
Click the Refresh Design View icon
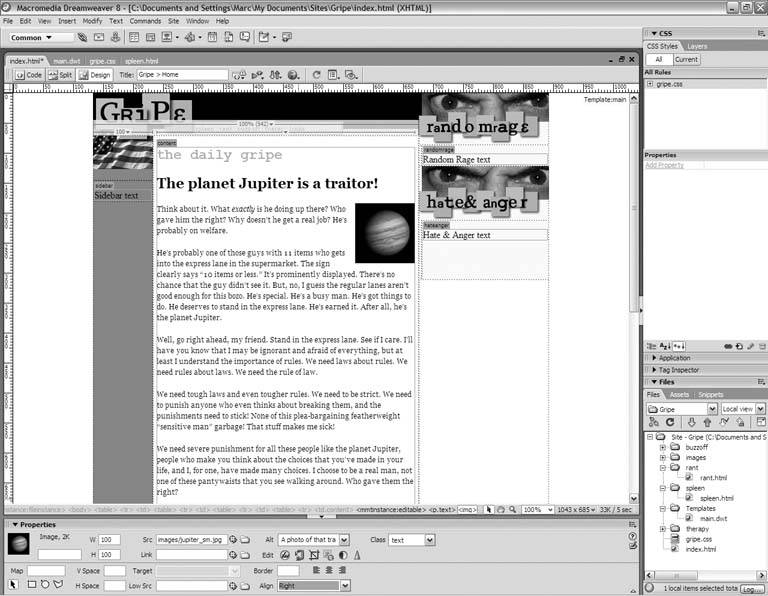(x=317, y=75)
